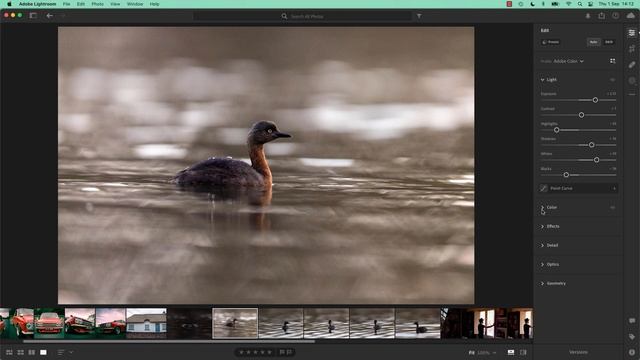This screenshot has width=640, height=360.
Task: Switch to Compare view
Action: pyautogui.click(x=31, y=352)
